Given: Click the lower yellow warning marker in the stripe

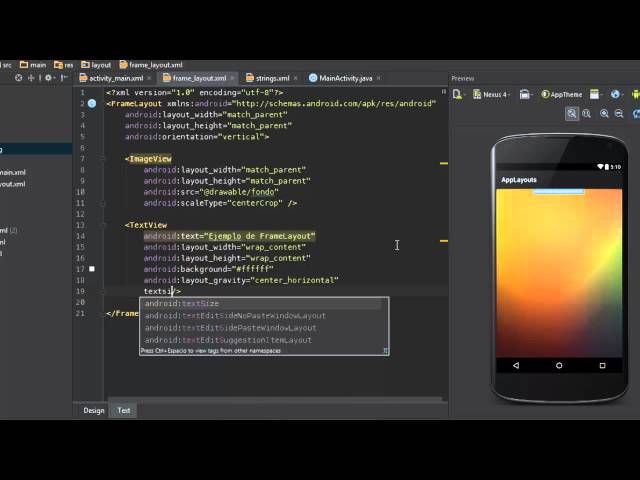Looking at the screenshot, I should pyautogui.click(x=444, y=241).
